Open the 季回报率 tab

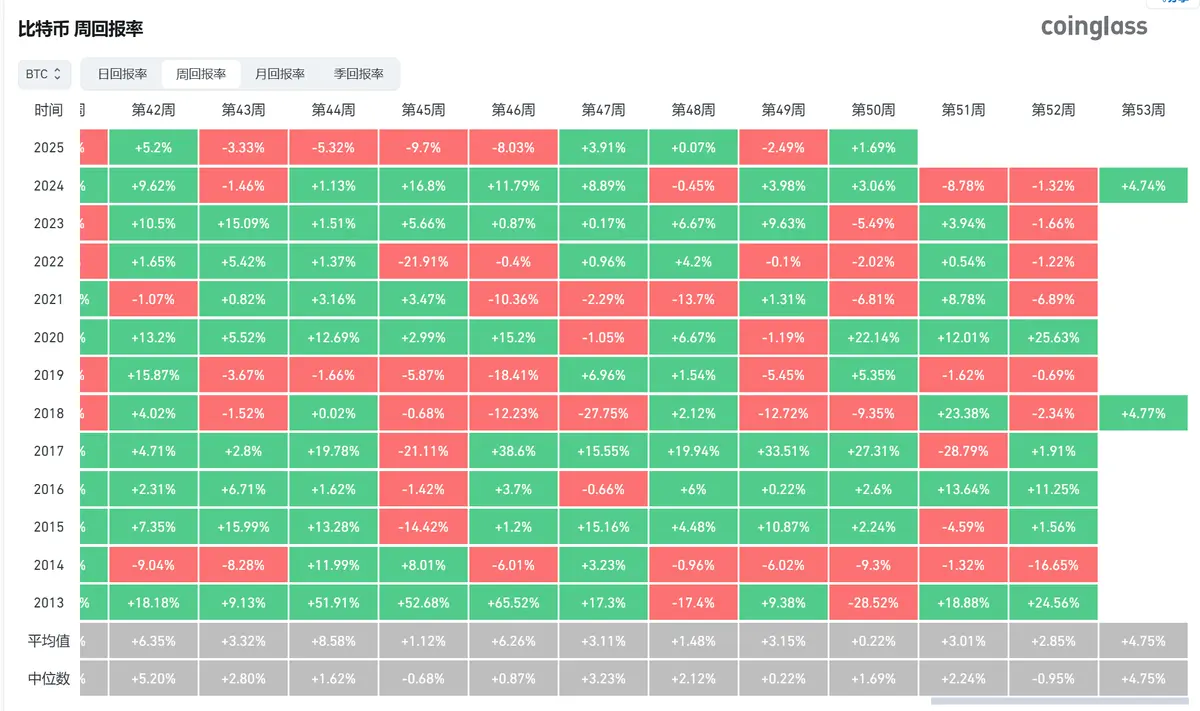(x=359, y=74)
